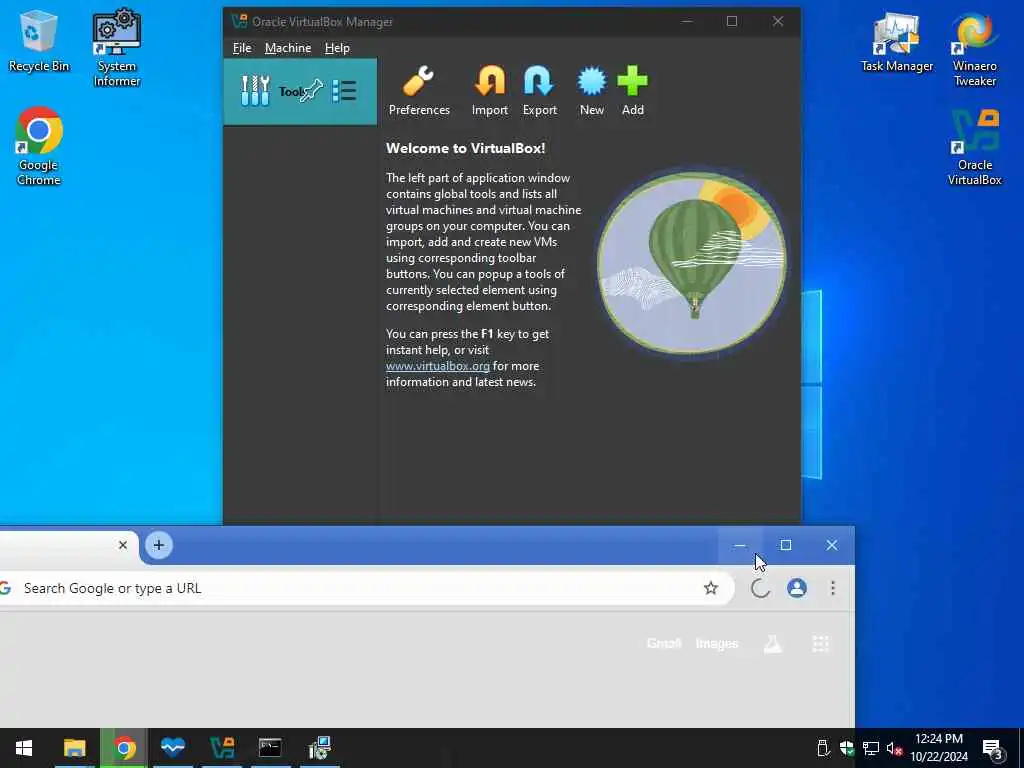Switch to VirtualBox from the taskbar

tap(222, 748)
